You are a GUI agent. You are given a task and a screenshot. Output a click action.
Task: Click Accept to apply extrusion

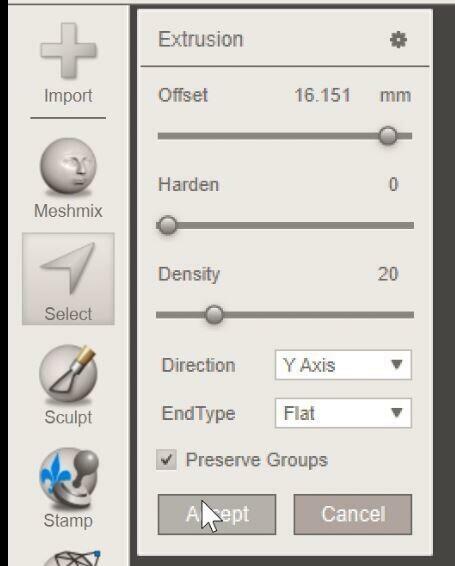click(217, 514)
